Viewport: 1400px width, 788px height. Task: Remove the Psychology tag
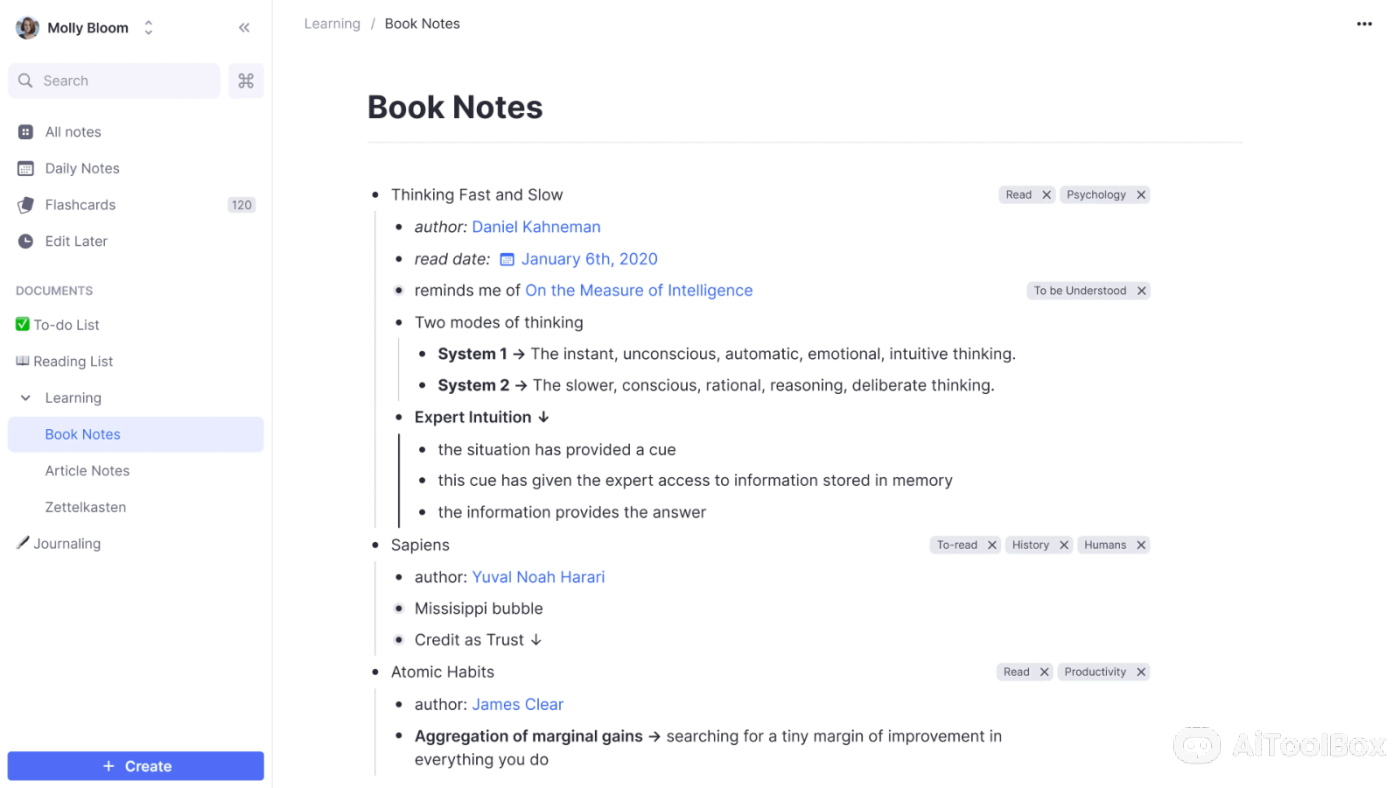pos(1141,195)
